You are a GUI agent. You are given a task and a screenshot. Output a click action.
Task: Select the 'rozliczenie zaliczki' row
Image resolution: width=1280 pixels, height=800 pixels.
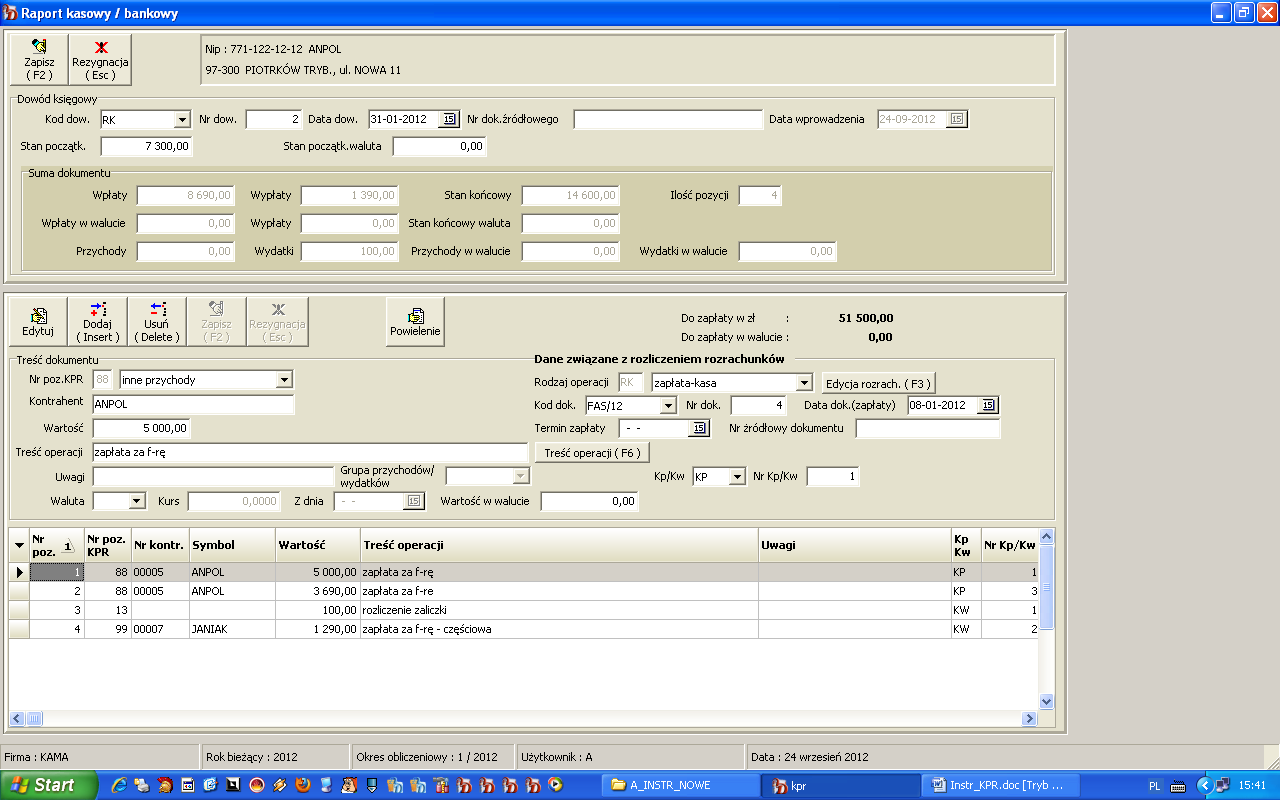(x=524, y=610)
